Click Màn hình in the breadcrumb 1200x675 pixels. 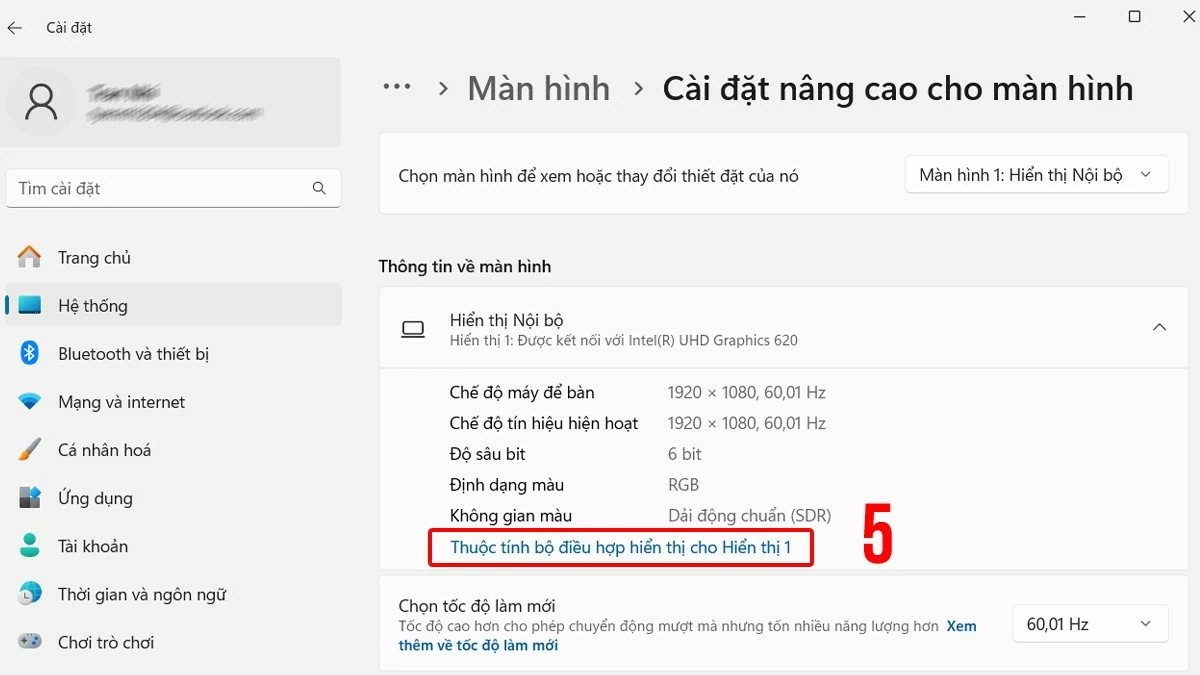pyautogui.click(x=538, y=88)
